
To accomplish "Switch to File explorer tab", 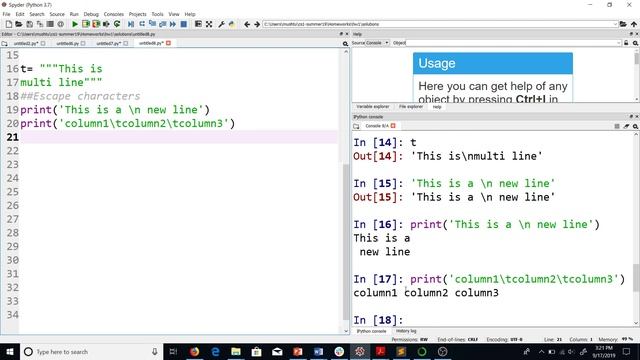I will (x=411, y=107).
